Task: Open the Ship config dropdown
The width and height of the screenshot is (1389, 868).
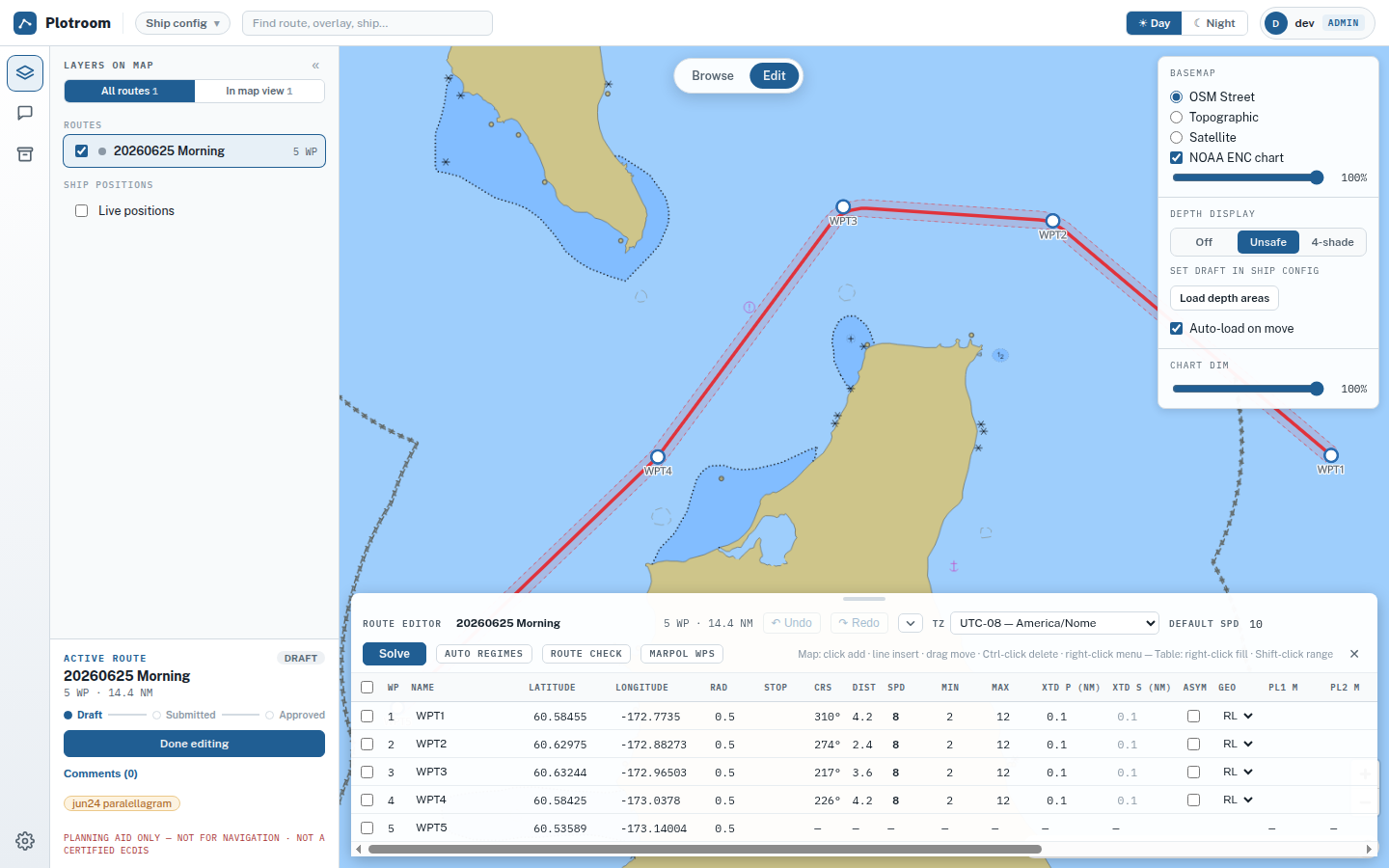Action: pyautogui.click(x=182, y=23)
